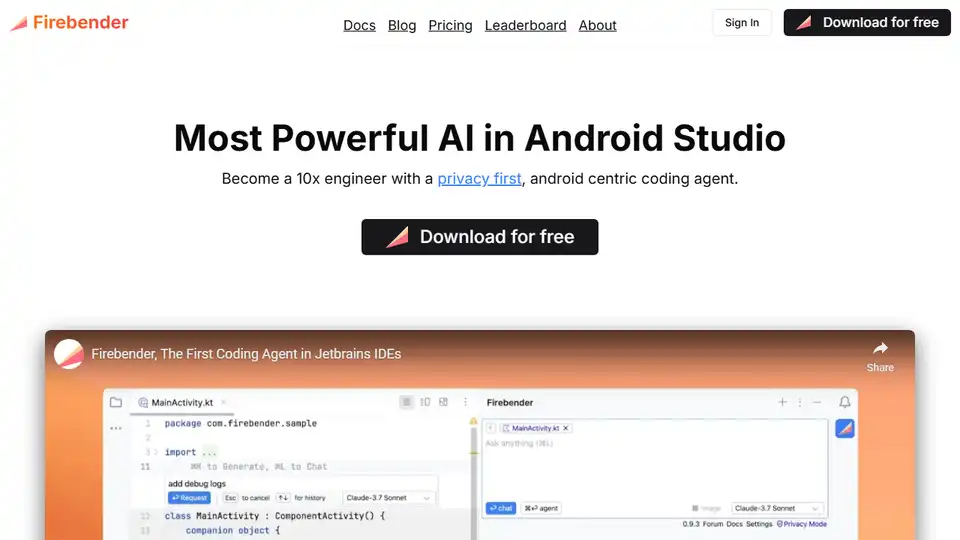The height and width of the screenshot is (540, 960).
Task: Open the editor's vertical dots options menu
Action: [465, 402]
